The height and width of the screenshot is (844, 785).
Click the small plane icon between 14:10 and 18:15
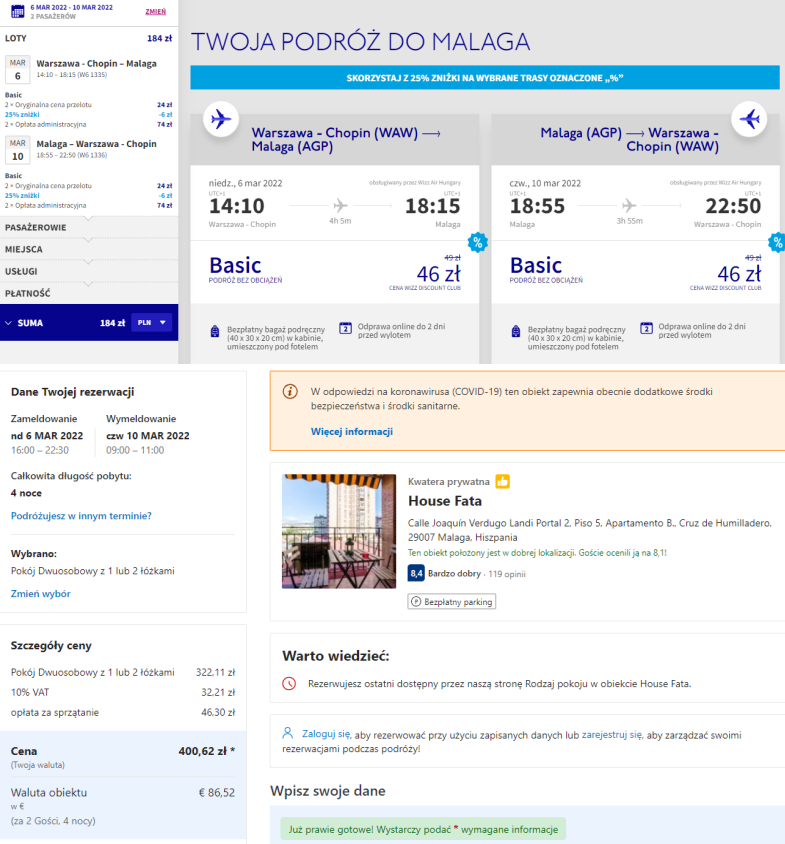point(340,205)
